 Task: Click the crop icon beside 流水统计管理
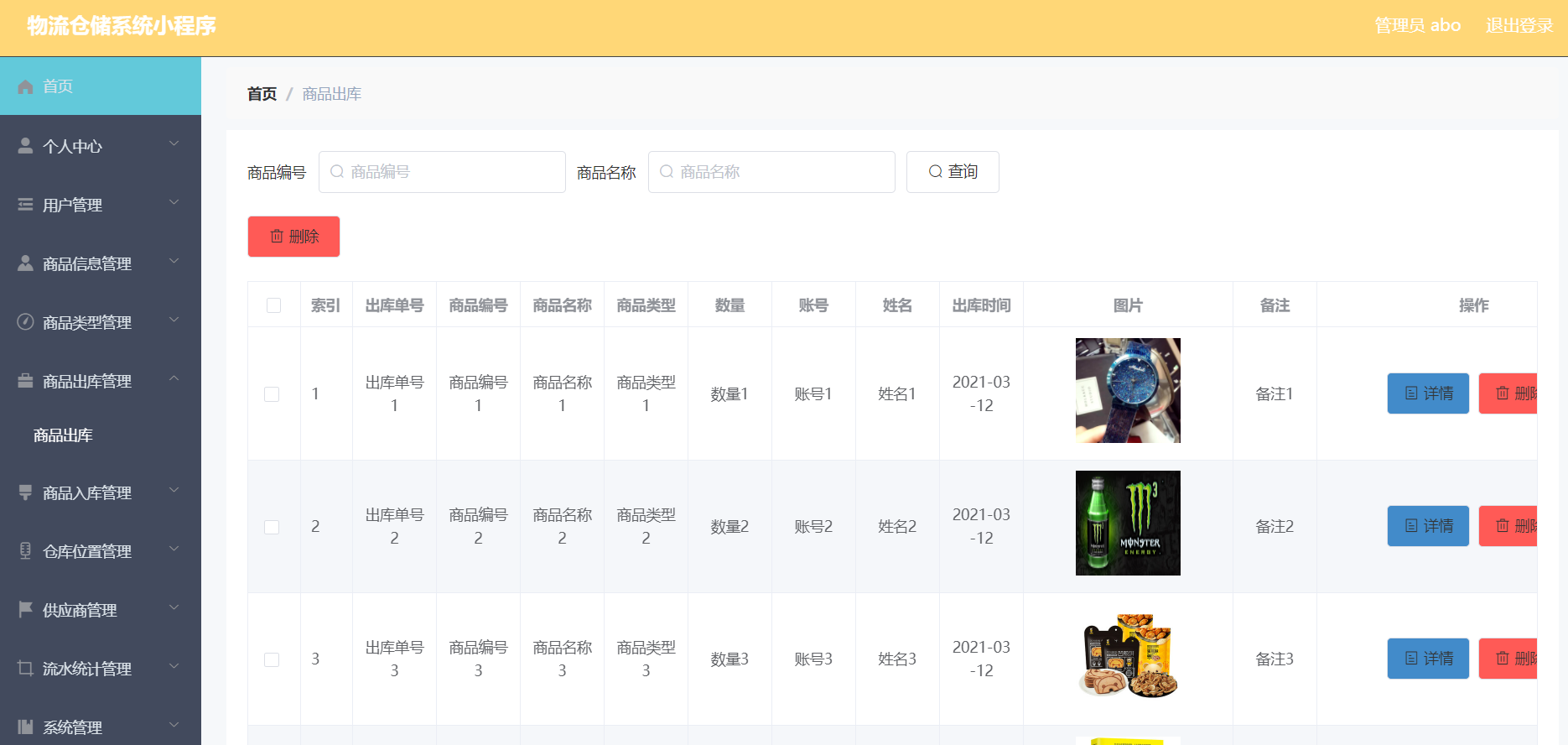point(25,669)
